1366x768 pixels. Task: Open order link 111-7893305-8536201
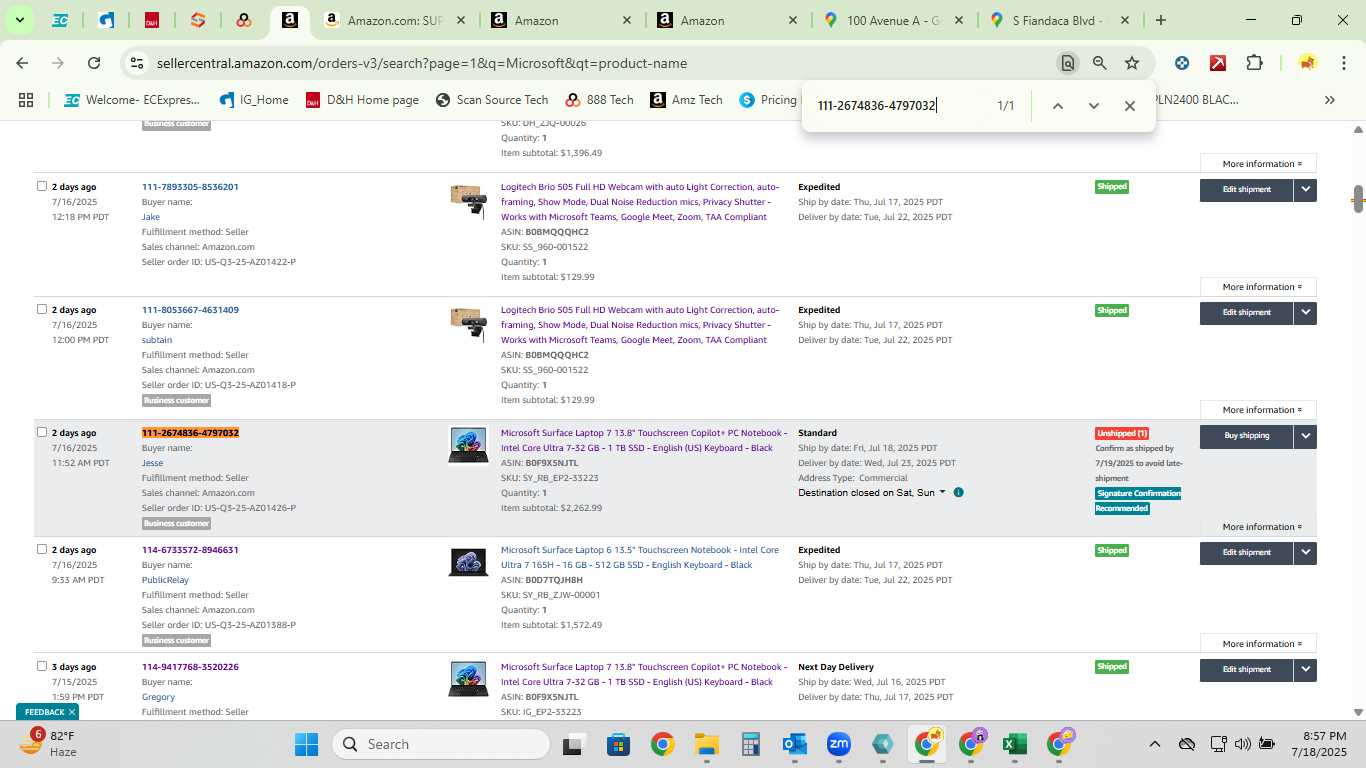(190, 187)
